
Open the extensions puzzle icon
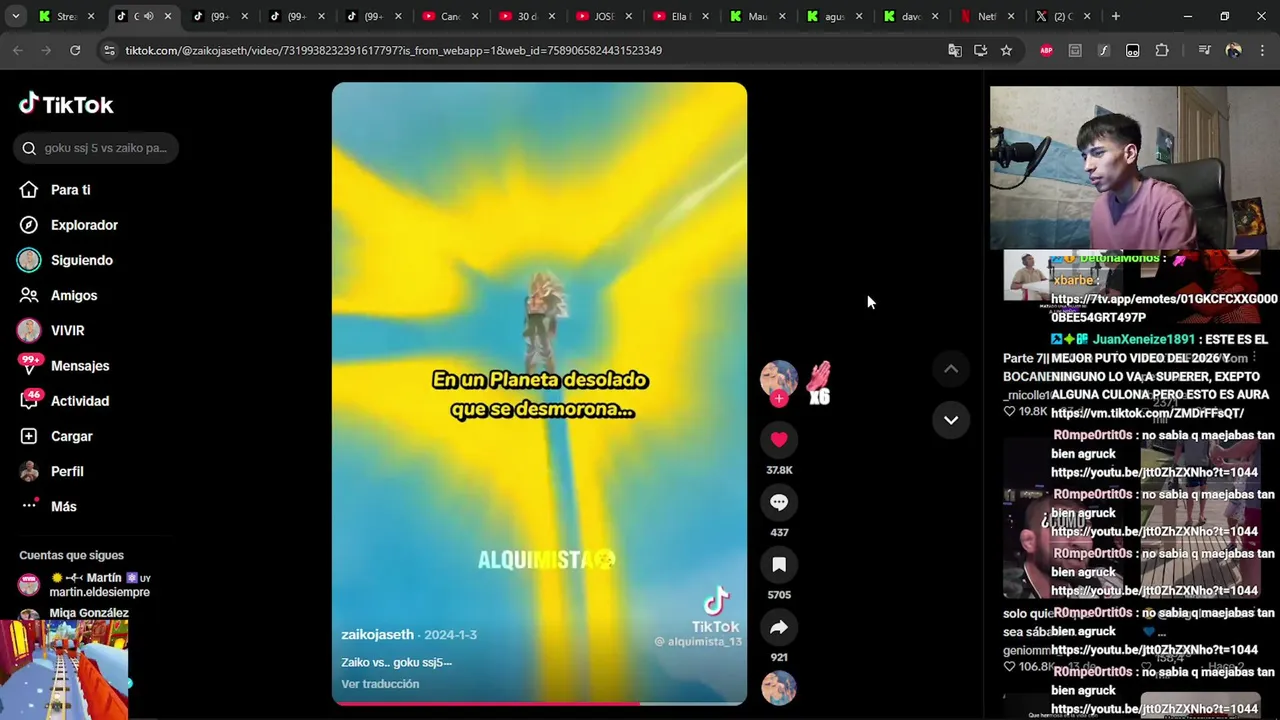[1162, 50]
